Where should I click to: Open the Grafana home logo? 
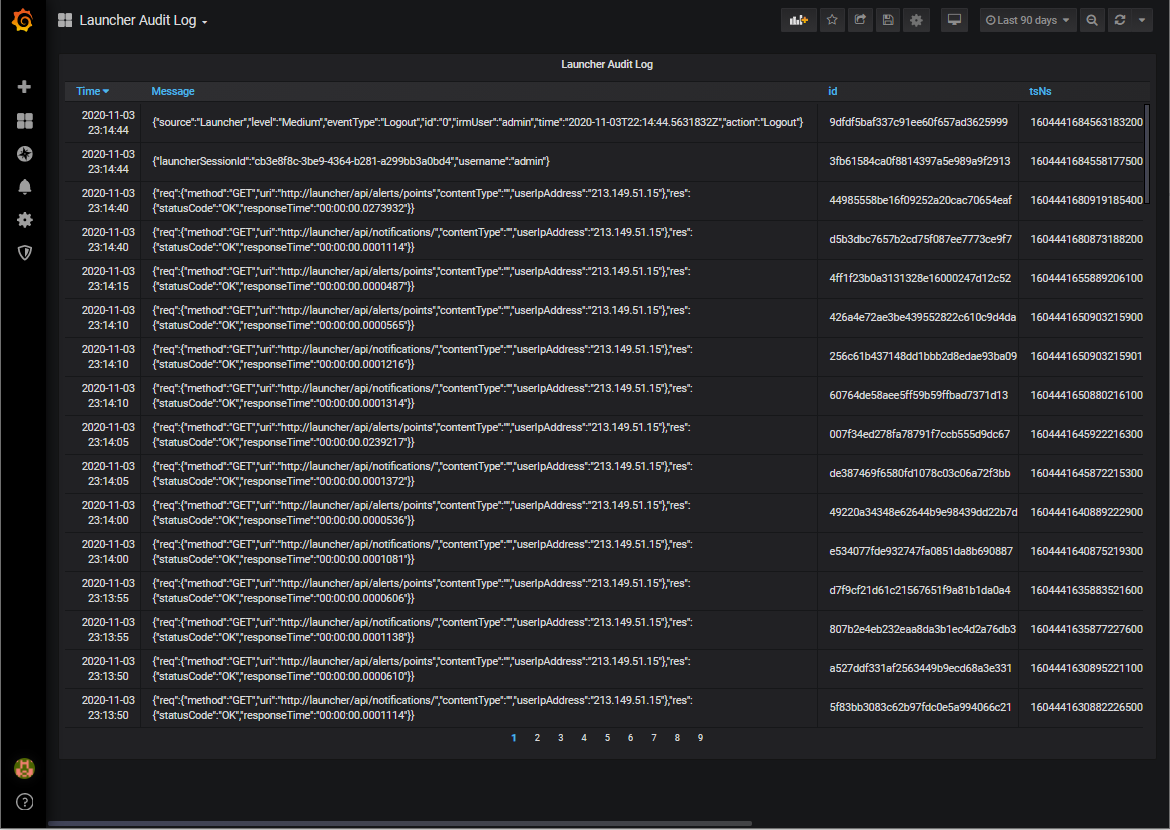[x=23, y=20]
